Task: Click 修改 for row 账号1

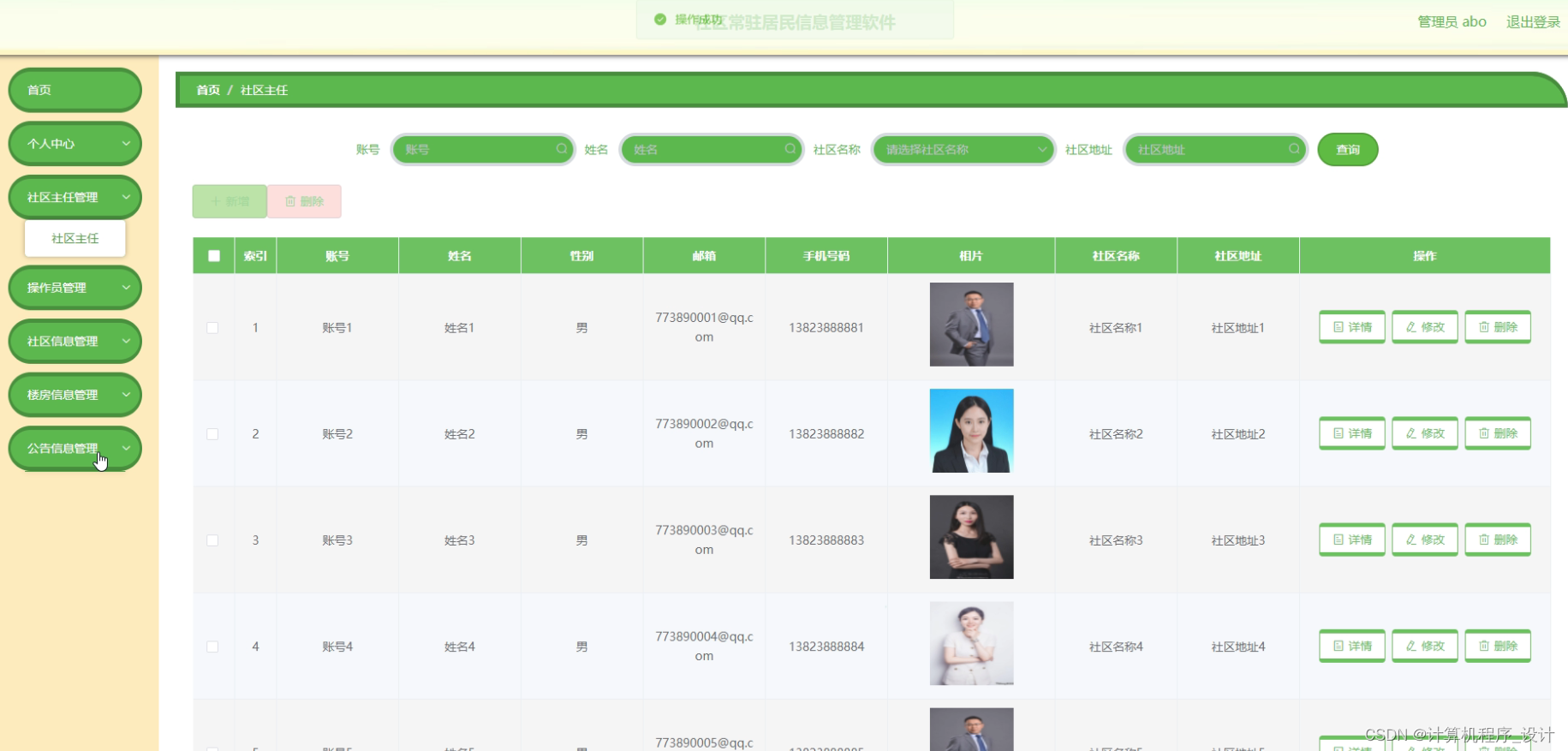Action: [1425, 327]
